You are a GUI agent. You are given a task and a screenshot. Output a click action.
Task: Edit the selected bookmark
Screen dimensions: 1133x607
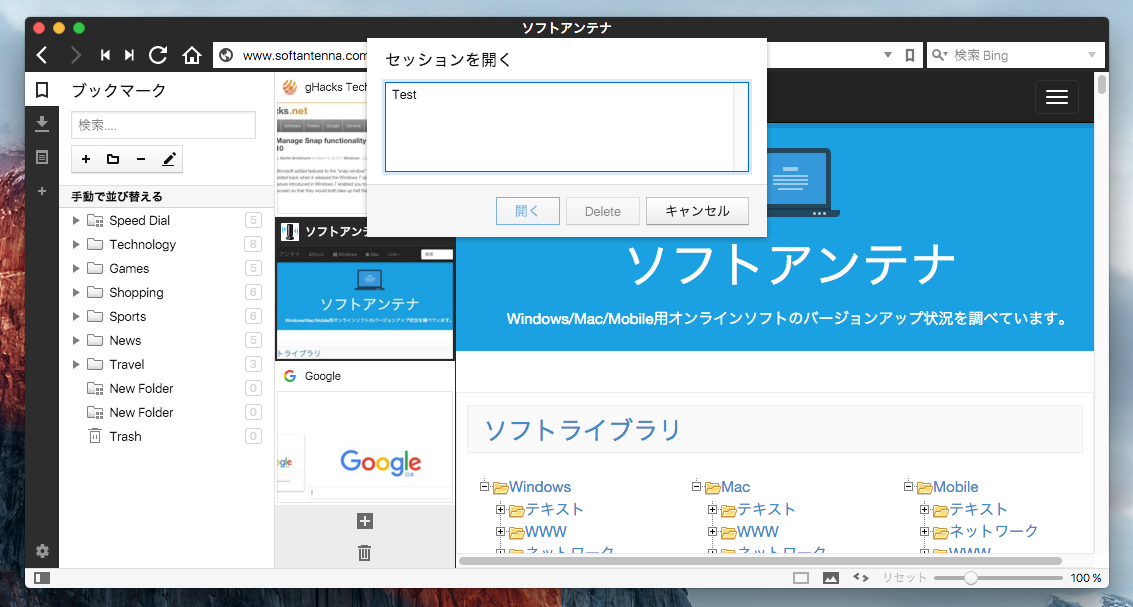click(x=169, y=159)
